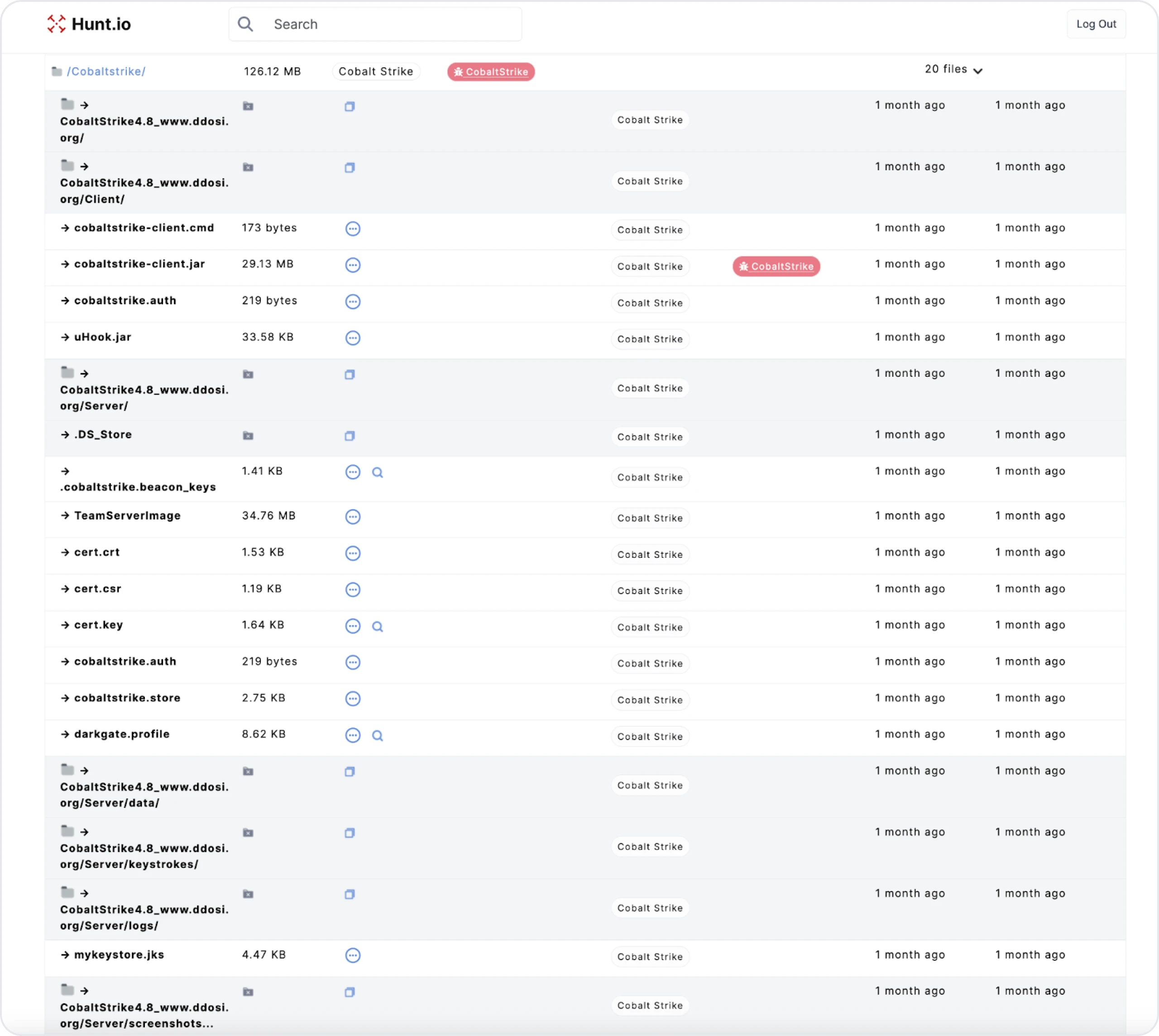Open CobaltStrike4.8 Server/keystrokes/ folder entry
1159x1036 pixels.
point(144,856)
